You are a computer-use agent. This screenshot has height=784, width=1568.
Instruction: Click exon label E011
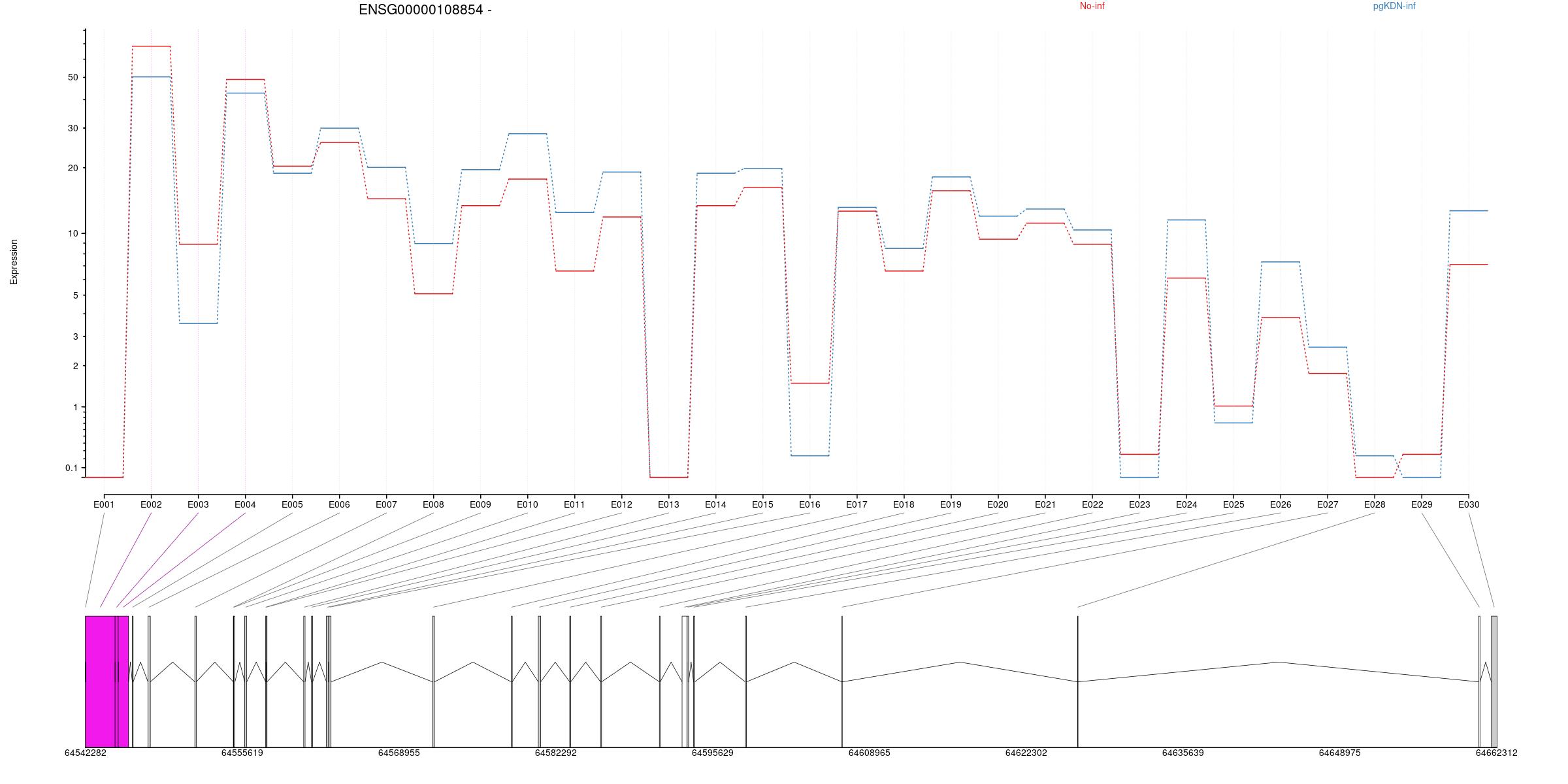pos(574,504)
